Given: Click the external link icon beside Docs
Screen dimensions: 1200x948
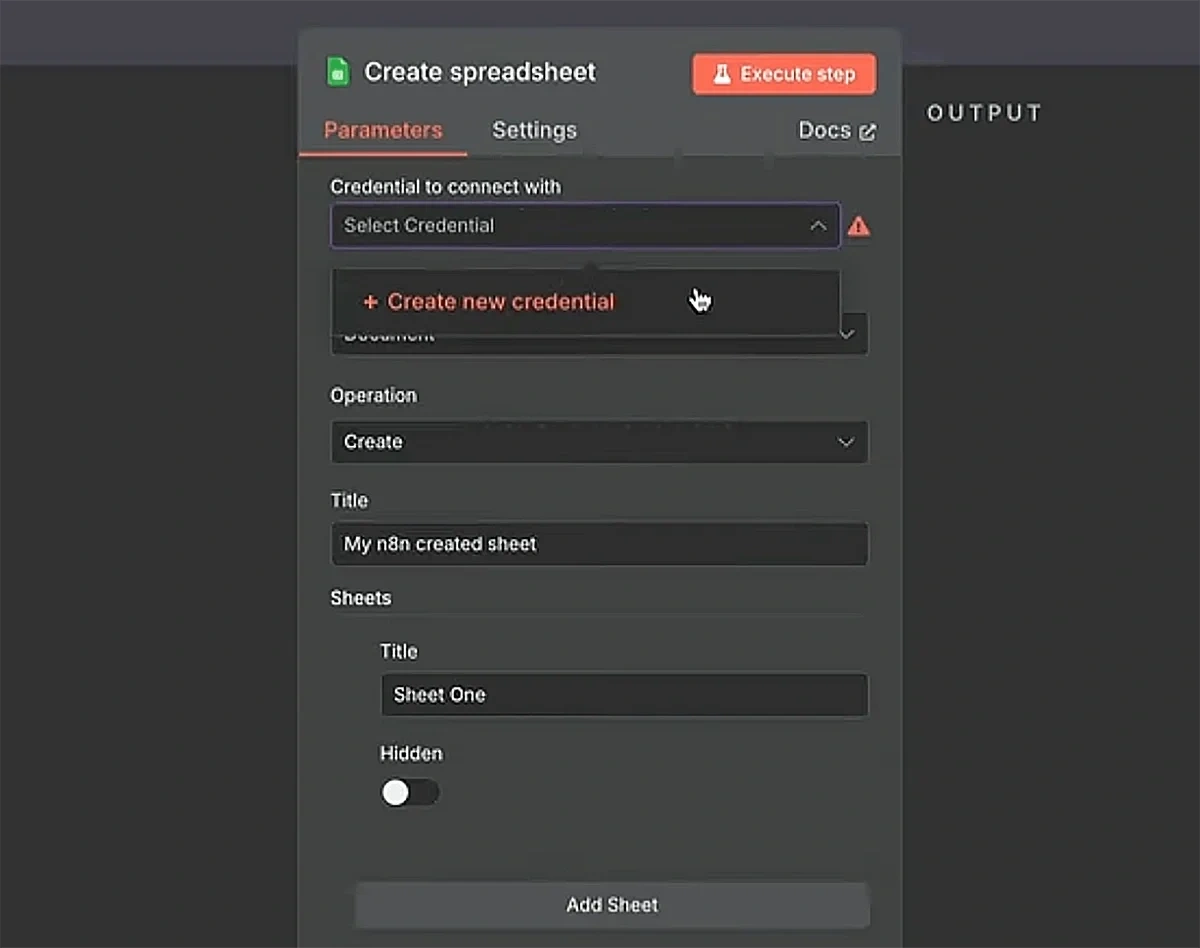Looking at the screenshot, I should tap(867, 130).
